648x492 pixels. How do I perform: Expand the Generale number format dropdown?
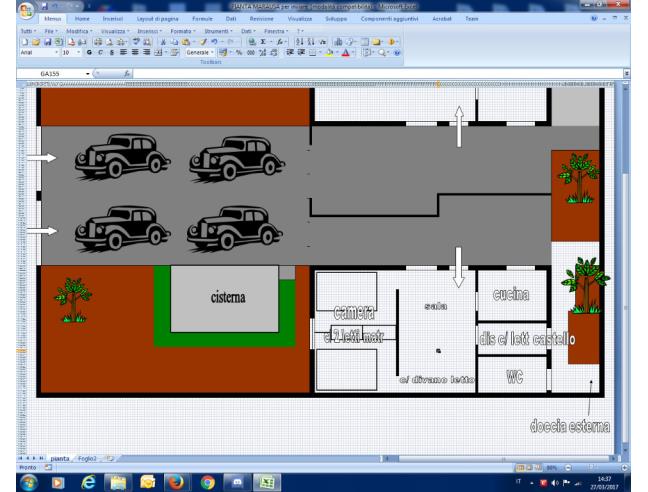point(213,52)
